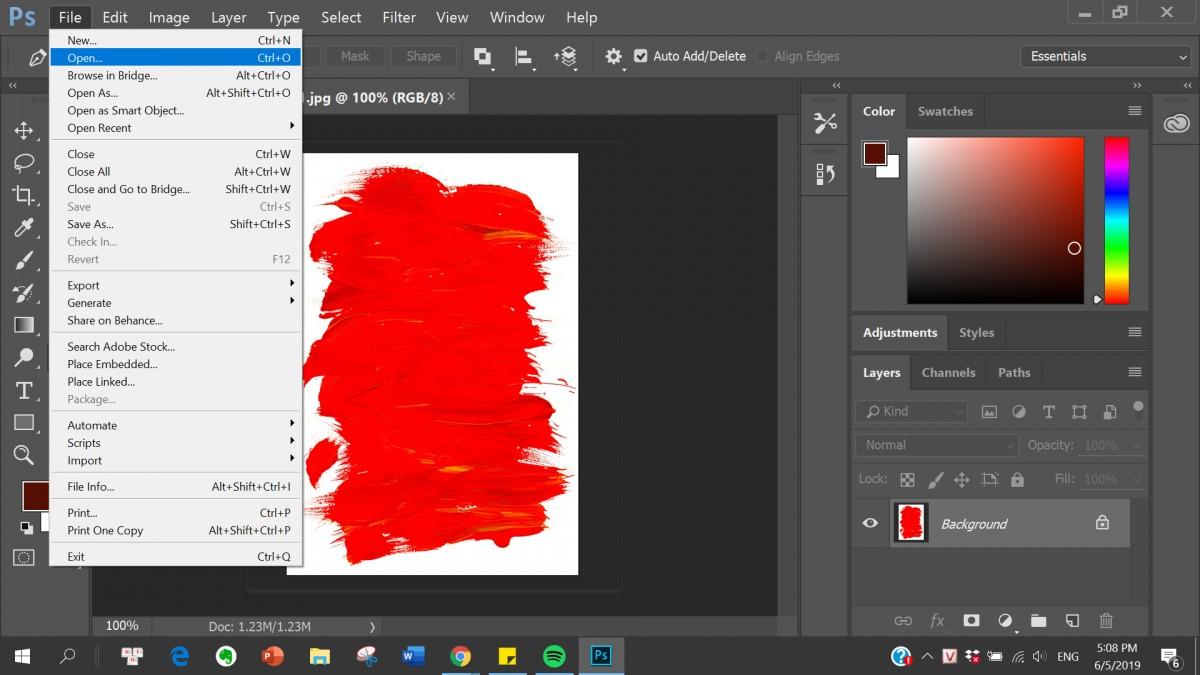The width and height of the screenshot is (1200, 675).
Task: Switch to the Channels tab
Action: point(948,372)
